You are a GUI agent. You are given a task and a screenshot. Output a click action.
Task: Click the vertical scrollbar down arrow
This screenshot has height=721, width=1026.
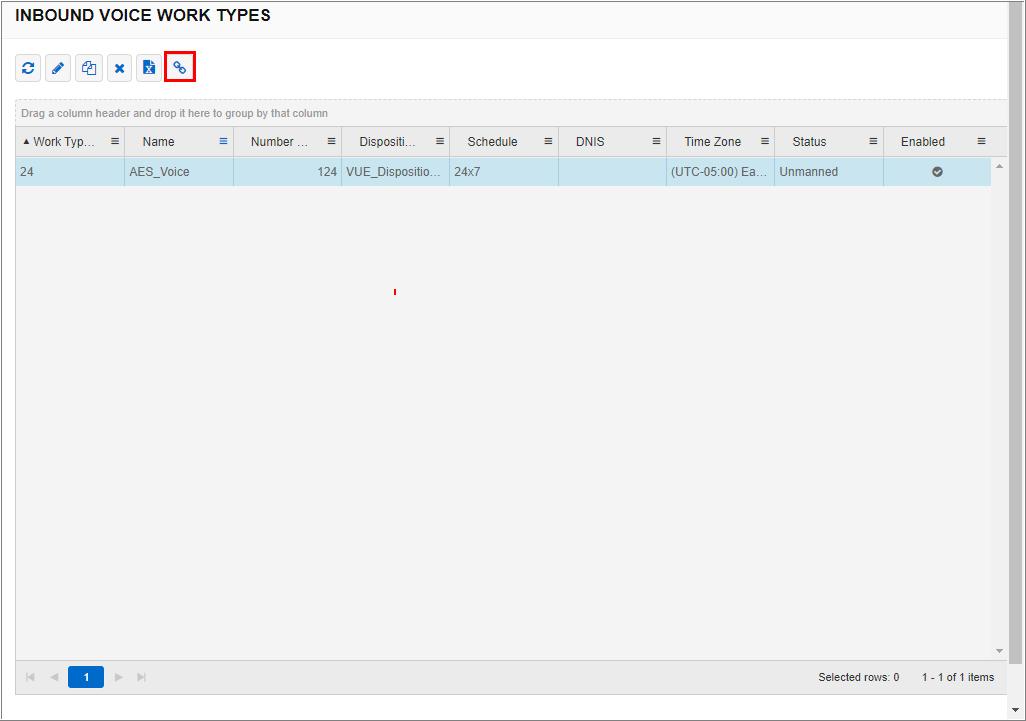(x=1000, y=652)
